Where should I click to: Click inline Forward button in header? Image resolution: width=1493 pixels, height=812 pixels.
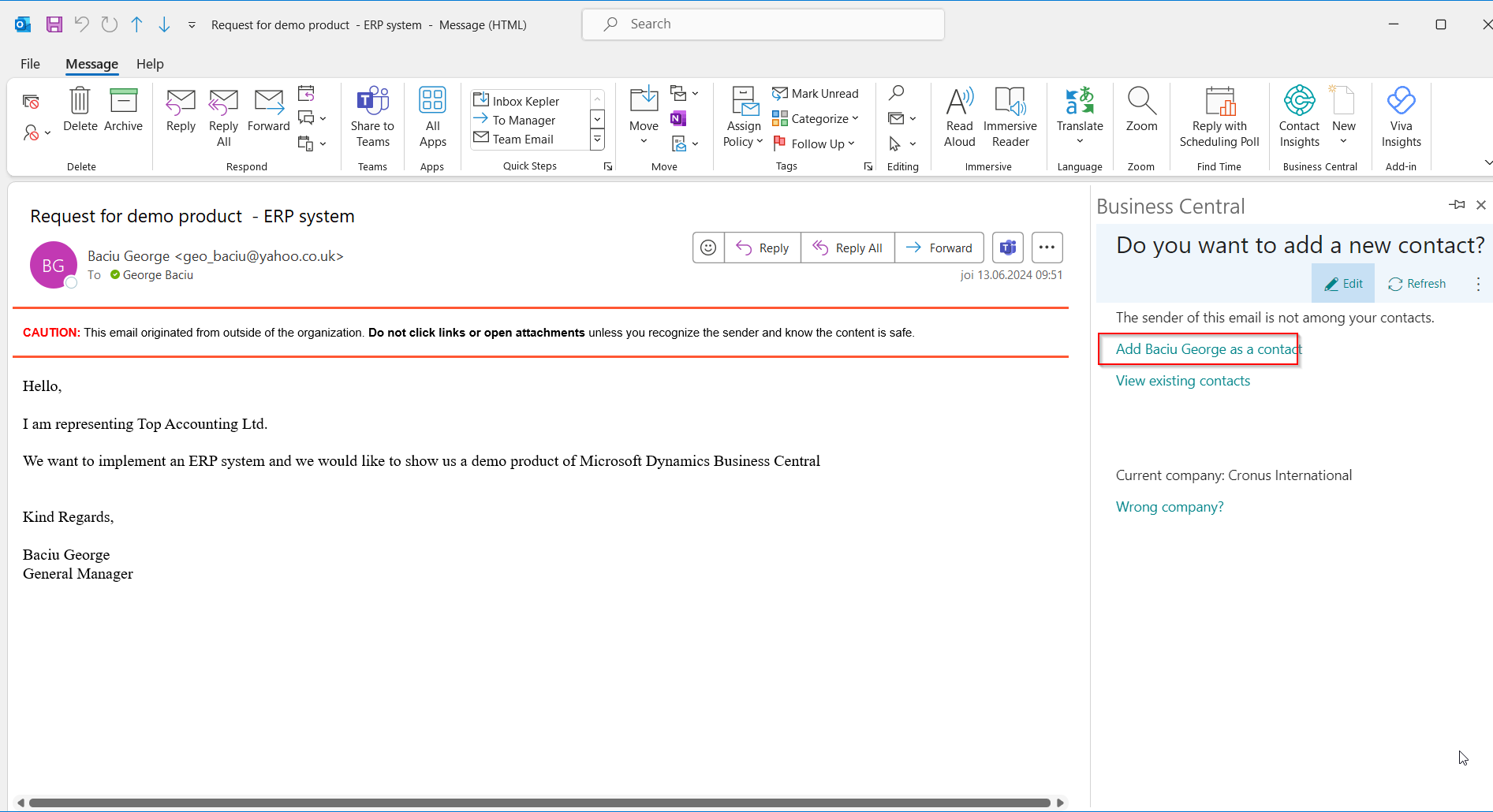click(x=939, y=248)
